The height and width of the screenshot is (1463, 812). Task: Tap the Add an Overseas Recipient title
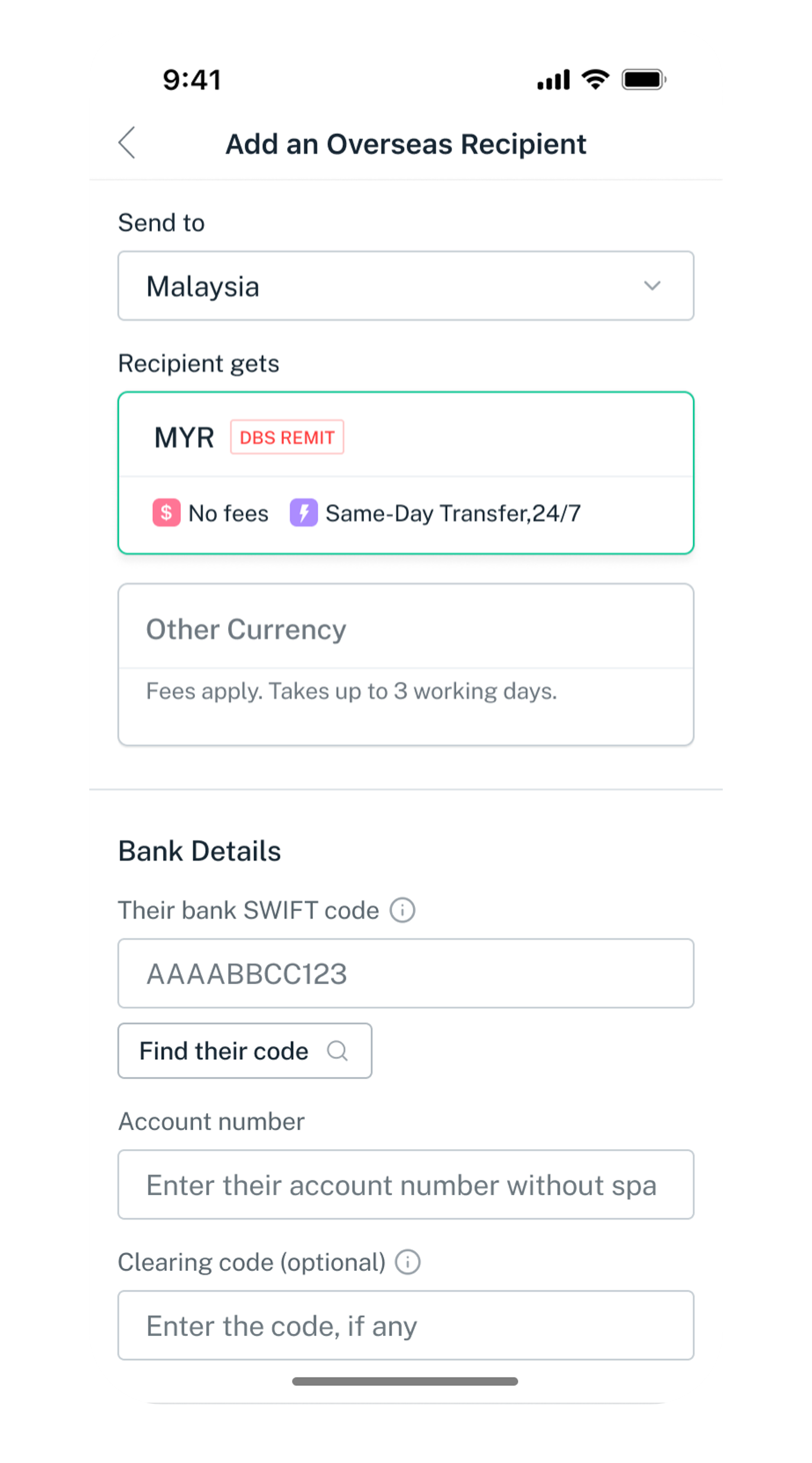coord(406,144)
